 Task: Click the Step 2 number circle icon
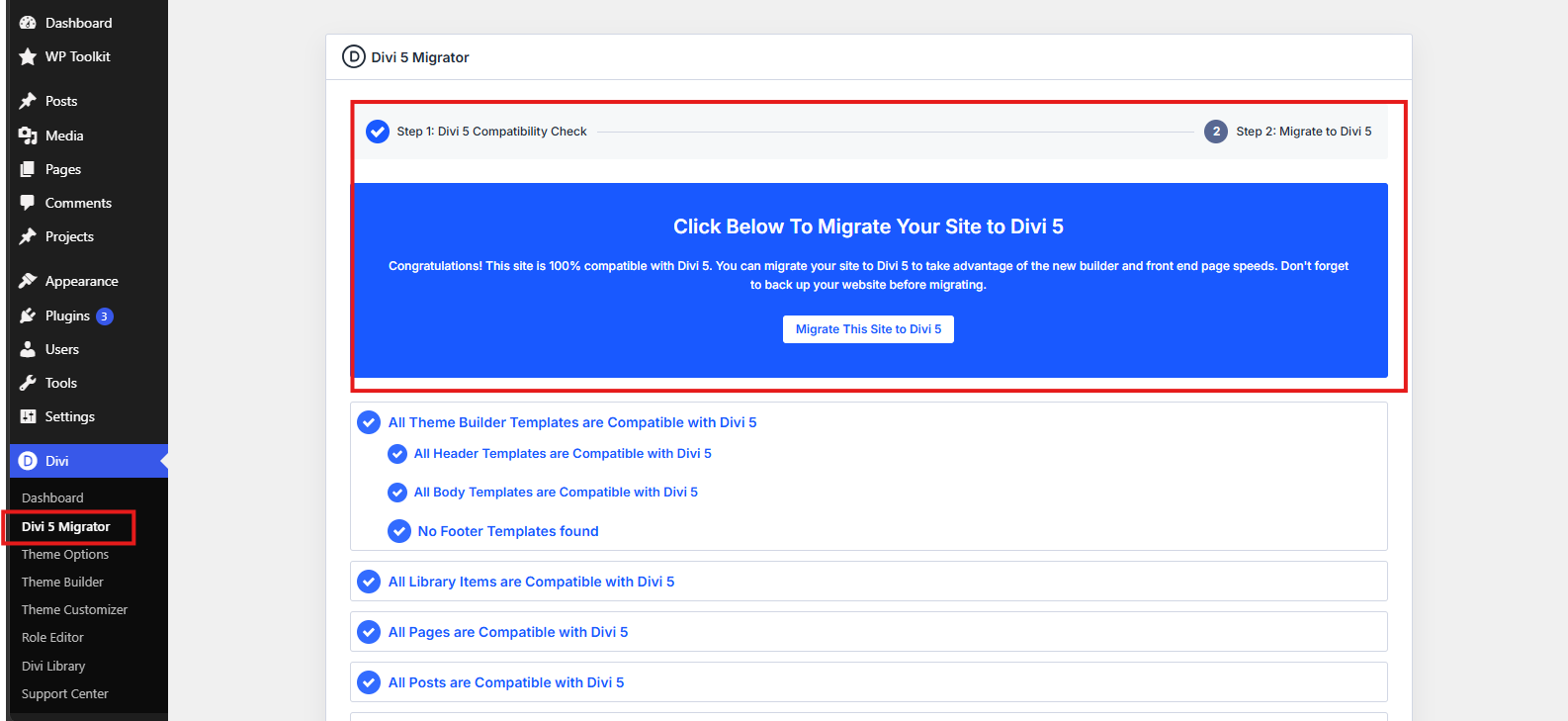[x=1216, y=132]
